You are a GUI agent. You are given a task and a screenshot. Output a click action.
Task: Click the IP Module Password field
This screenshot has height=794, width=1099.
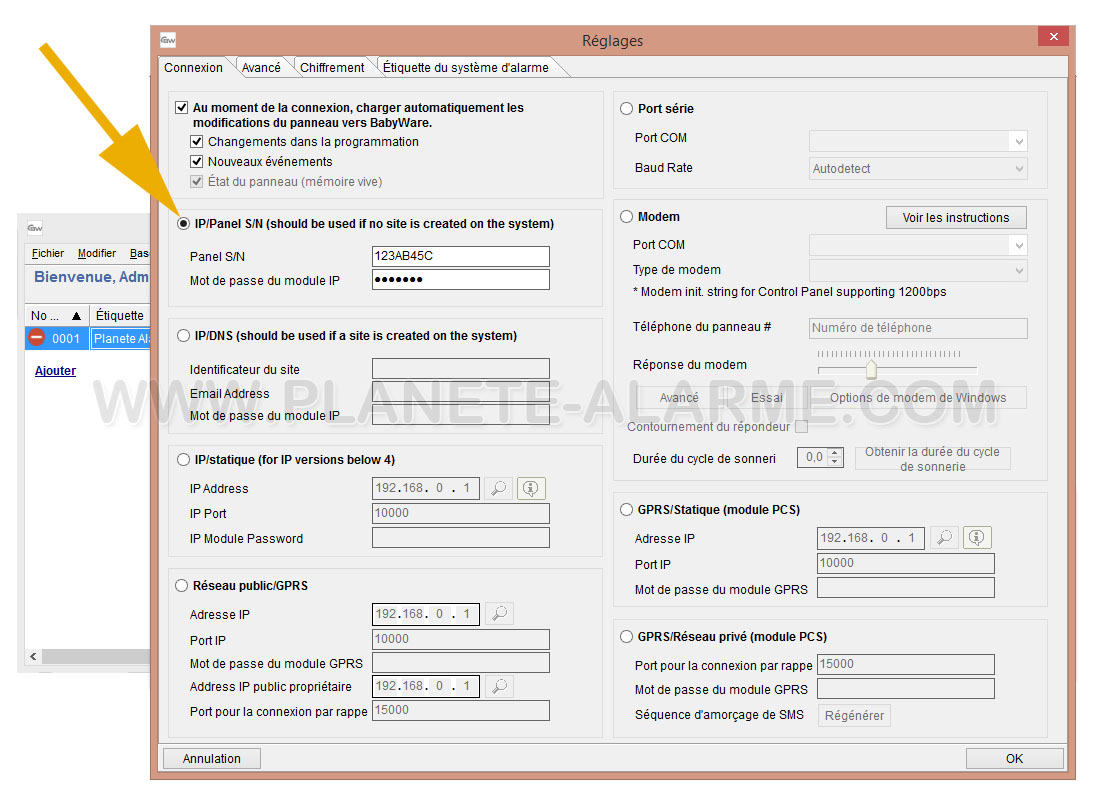tap(460, 538)
